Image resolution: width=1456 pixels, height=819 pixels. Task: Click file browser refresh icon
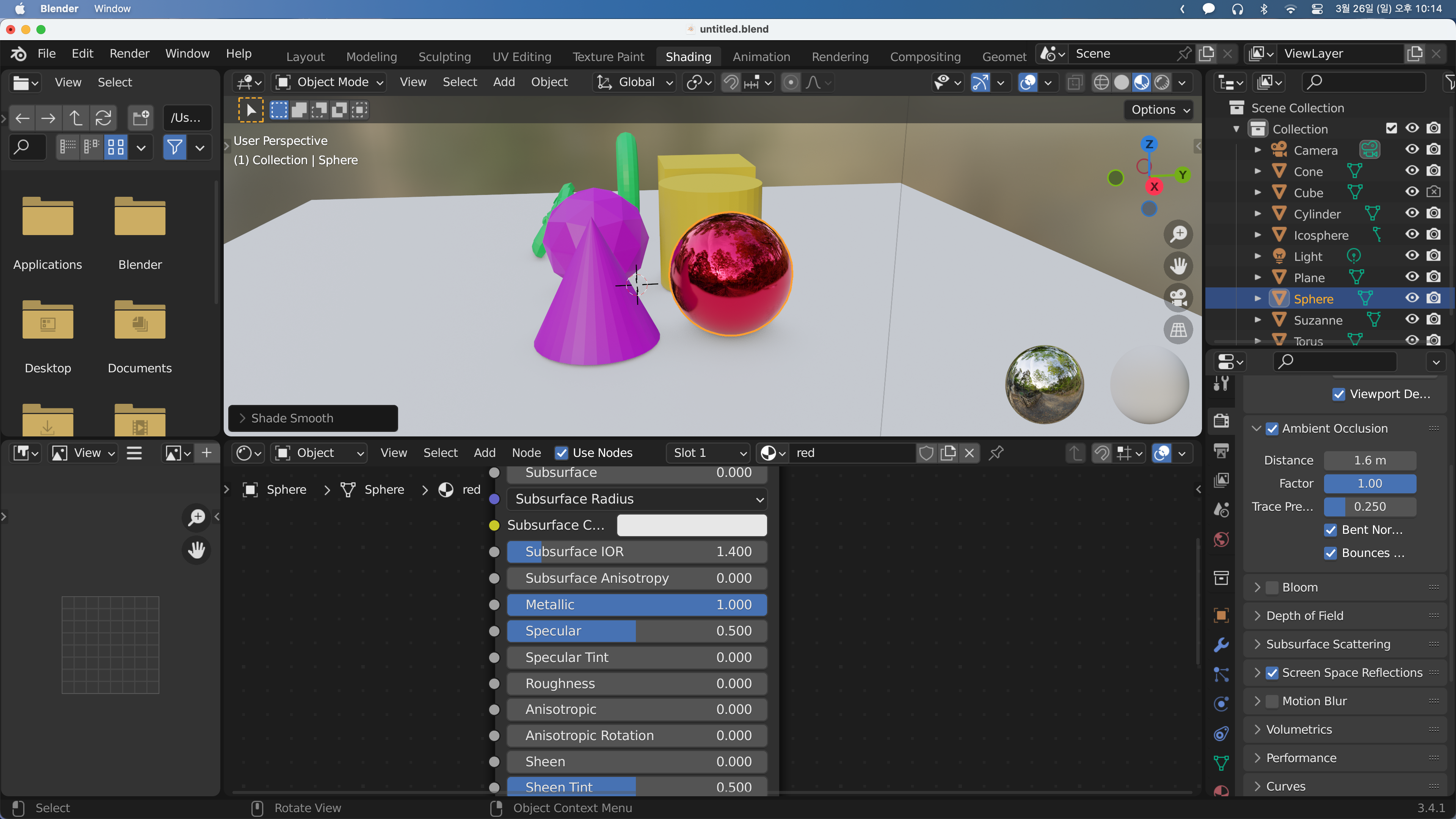103,118
